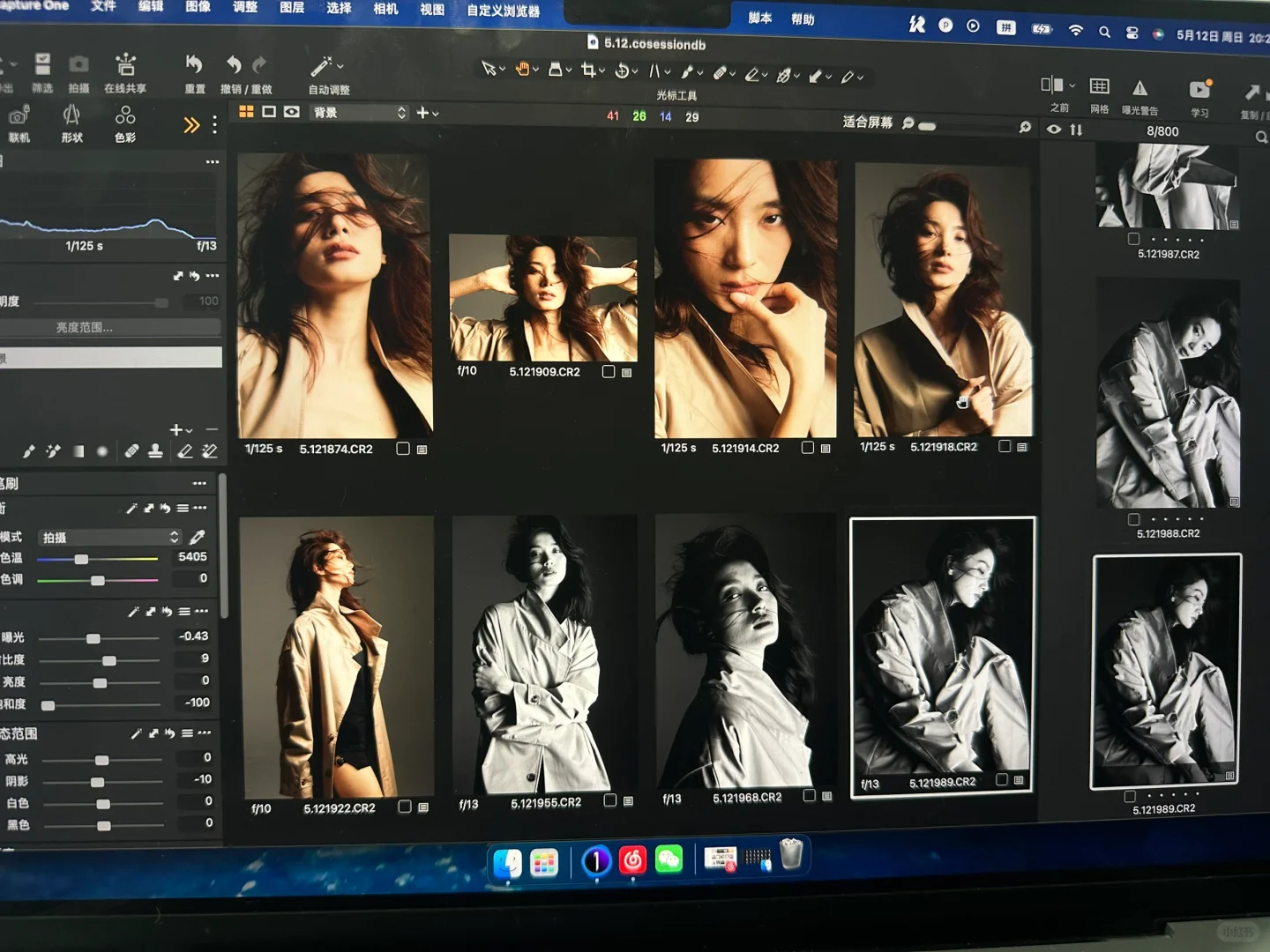This screenshot has width=1270, height=952.
Task: Toggle Exposure Warning (曝光警告) icon
Action: tap(1139, 87)
